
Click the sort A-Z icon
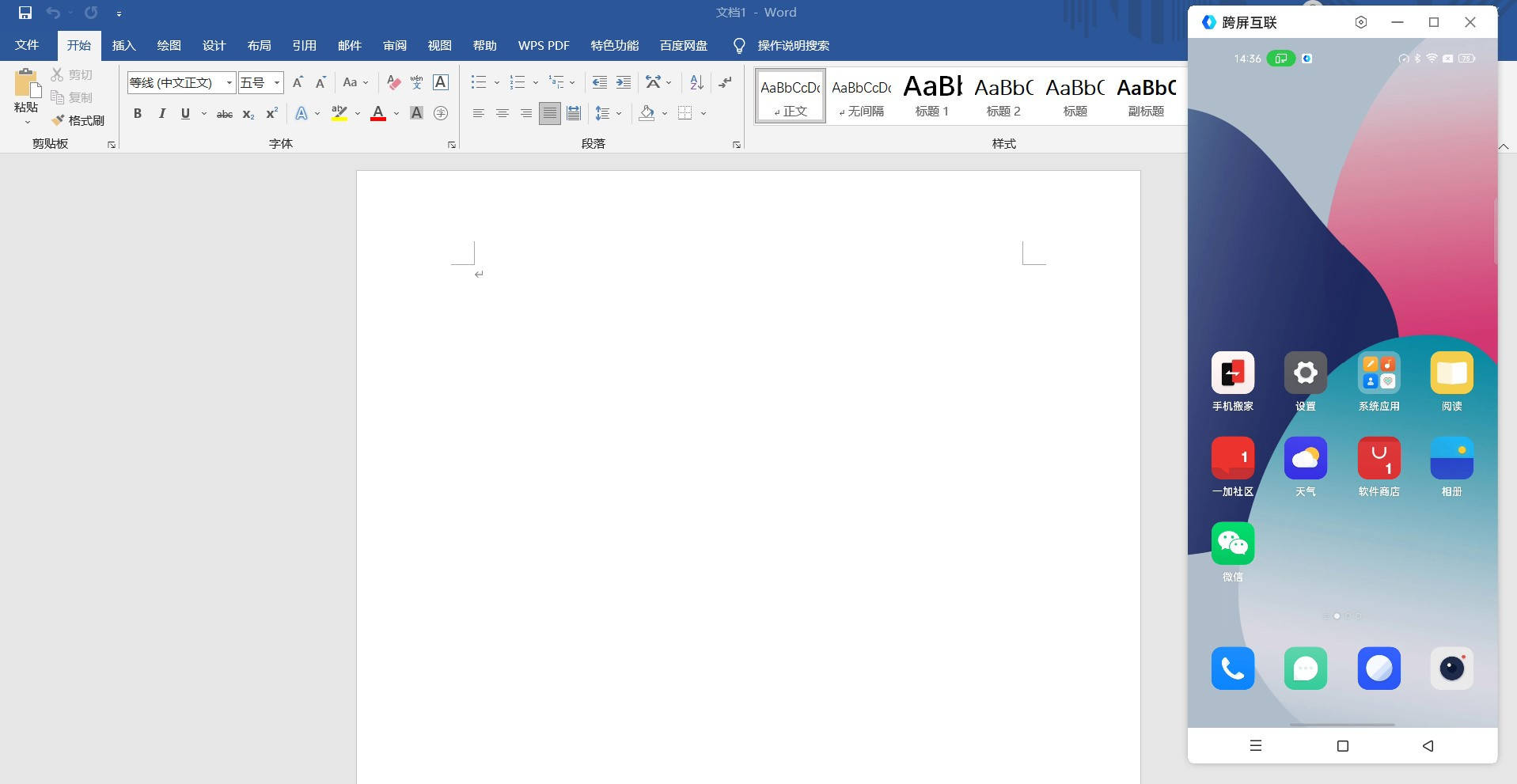tap(696, 82)
